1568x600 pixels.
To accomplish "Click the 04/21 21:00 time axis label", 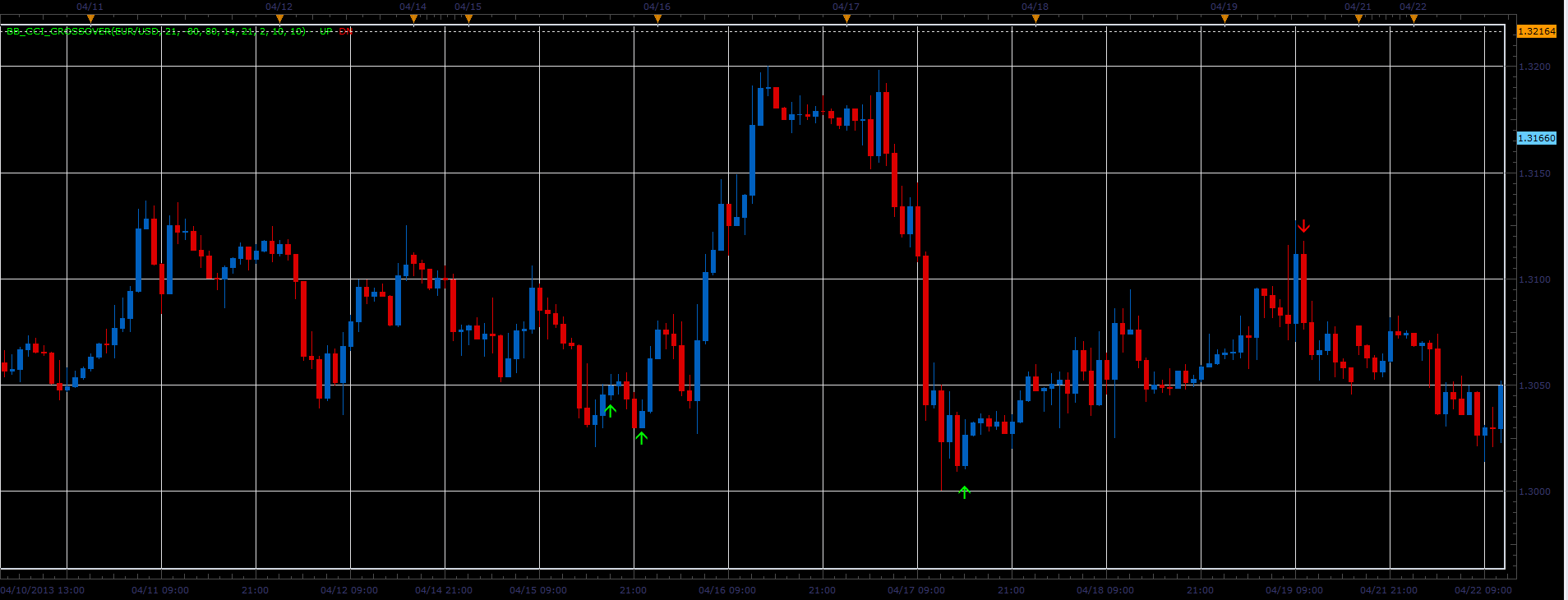I will click(x=1389, y=590).
